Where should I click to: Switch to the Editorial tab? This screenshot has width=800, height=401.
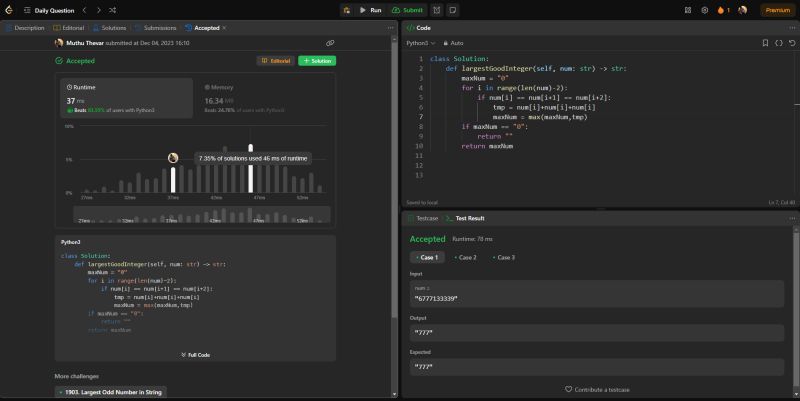pyautogui.click(x=69, y=28)
